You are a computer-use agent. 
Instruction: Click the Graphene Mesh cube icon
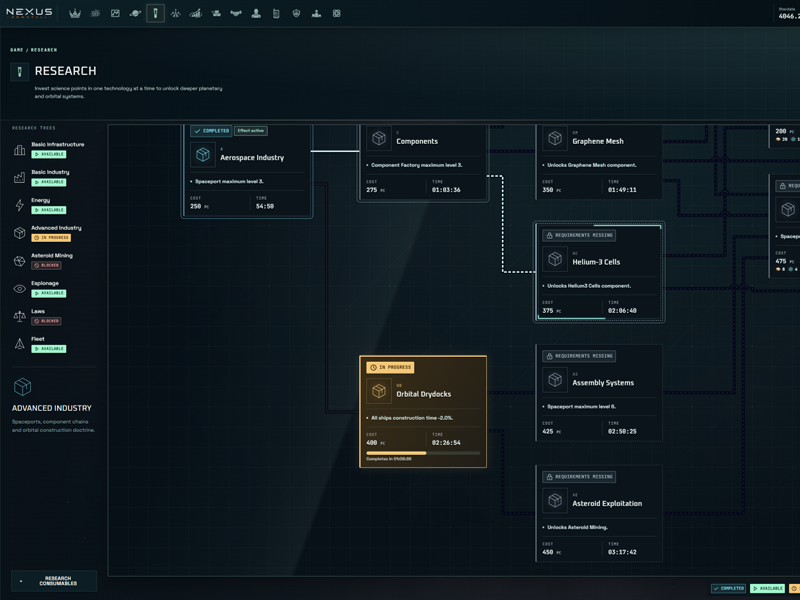(555, 138)
